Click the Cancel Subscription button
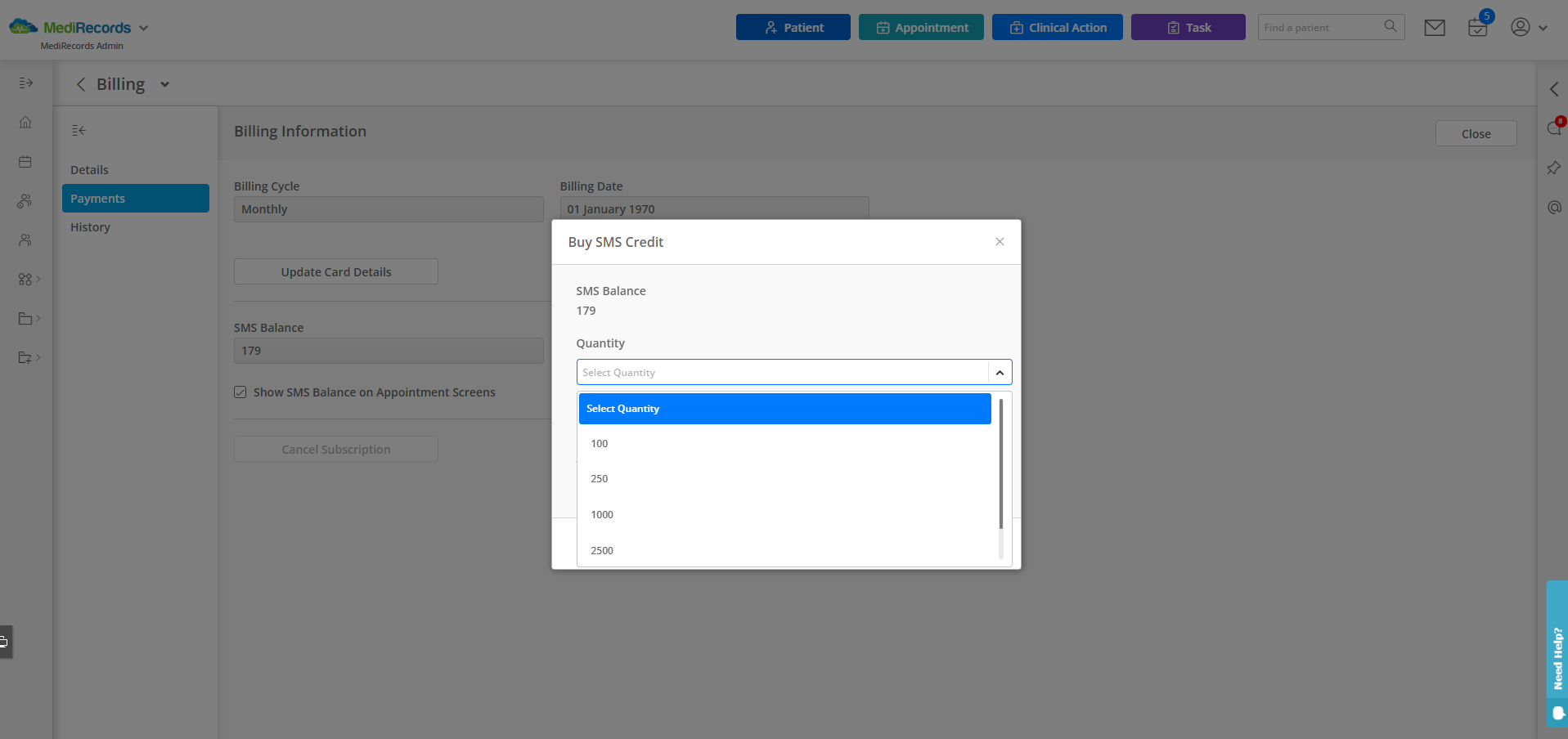This screenshot has height=739, width=1568. click(336, 449)
